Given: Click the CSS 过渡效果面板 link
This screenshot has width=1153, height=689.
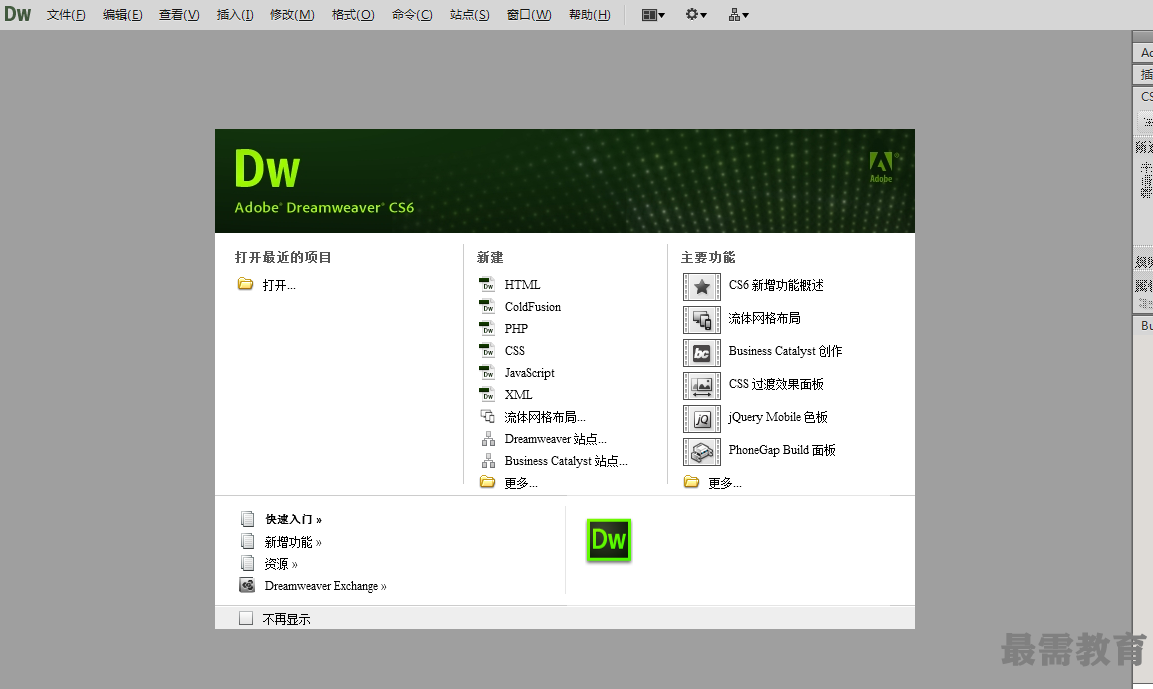Looking at the screenshot, I should click(776, 384).
